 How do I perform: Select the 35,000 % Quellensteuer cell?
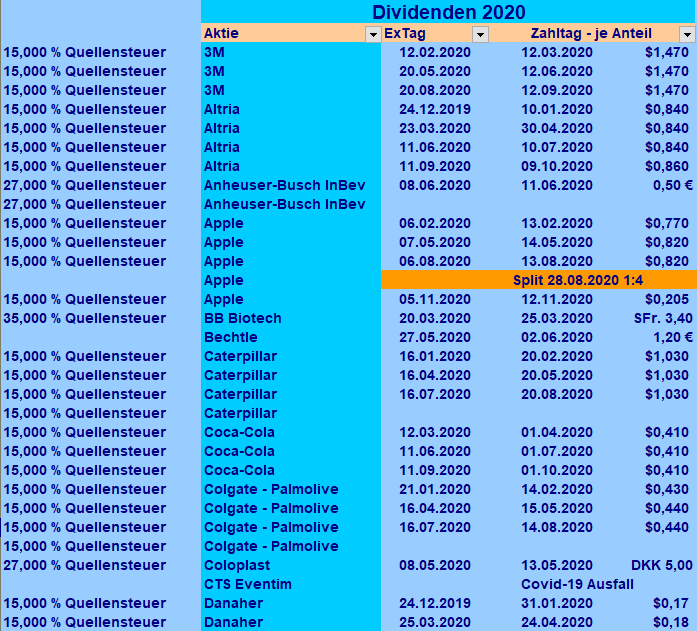pos(84,319)
